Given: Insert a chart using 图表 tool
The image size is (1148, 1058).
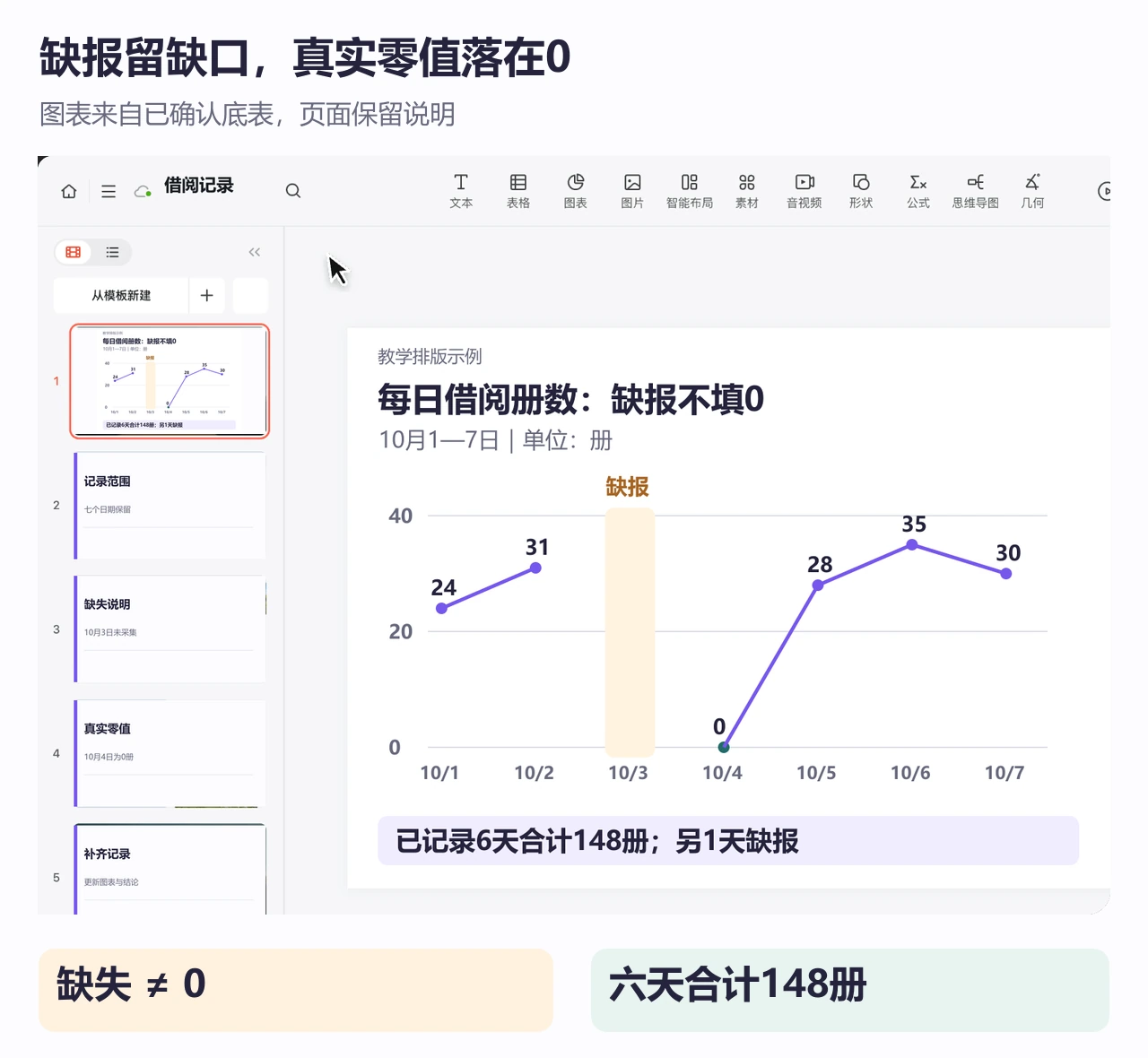Looking at the screenshot, I should pos(576,191).
